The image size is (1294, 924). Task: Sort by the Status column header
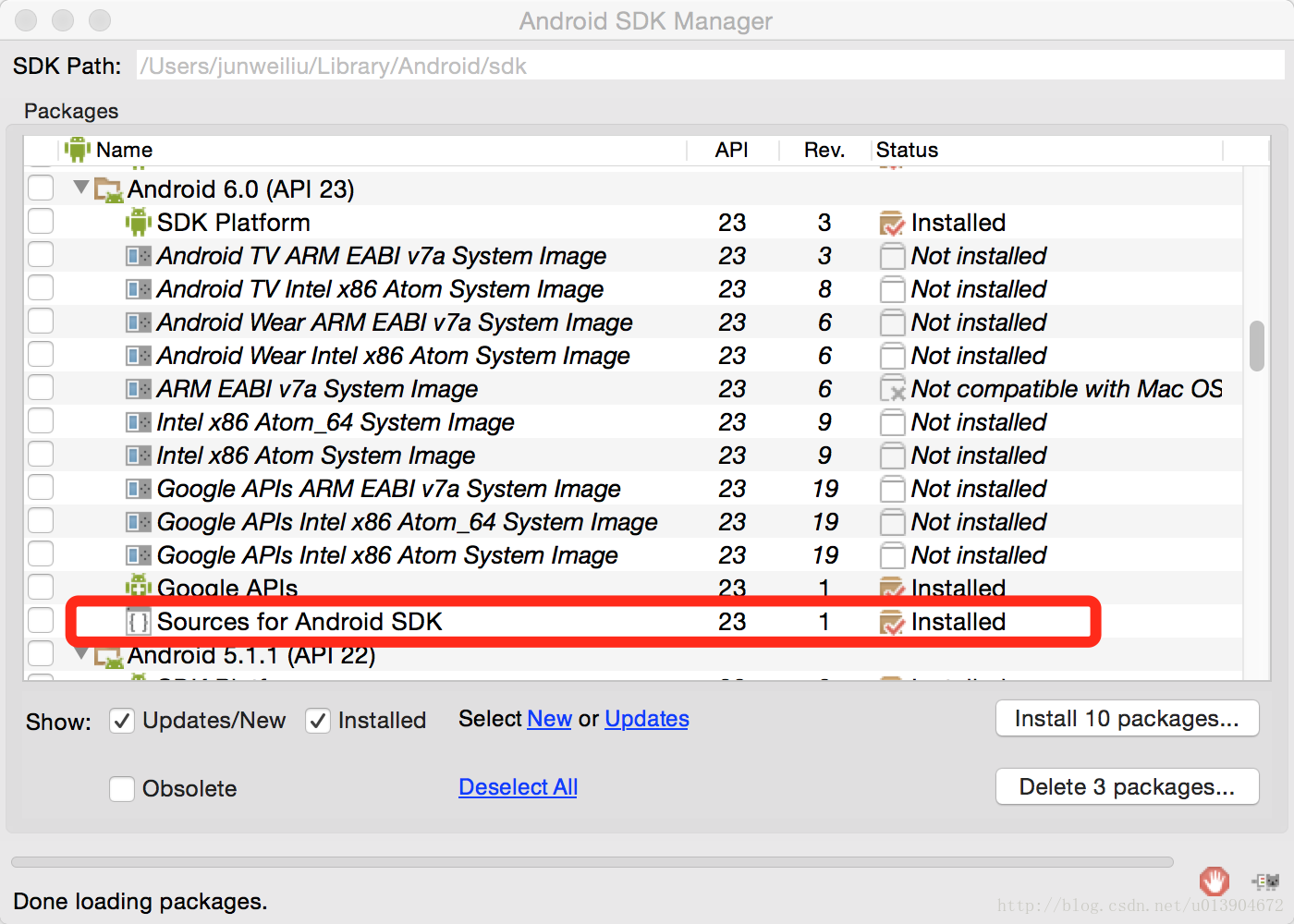1047,150
